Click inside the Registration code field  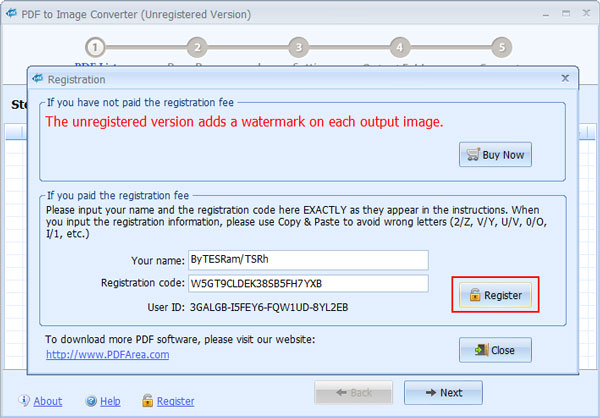[308, 284]
